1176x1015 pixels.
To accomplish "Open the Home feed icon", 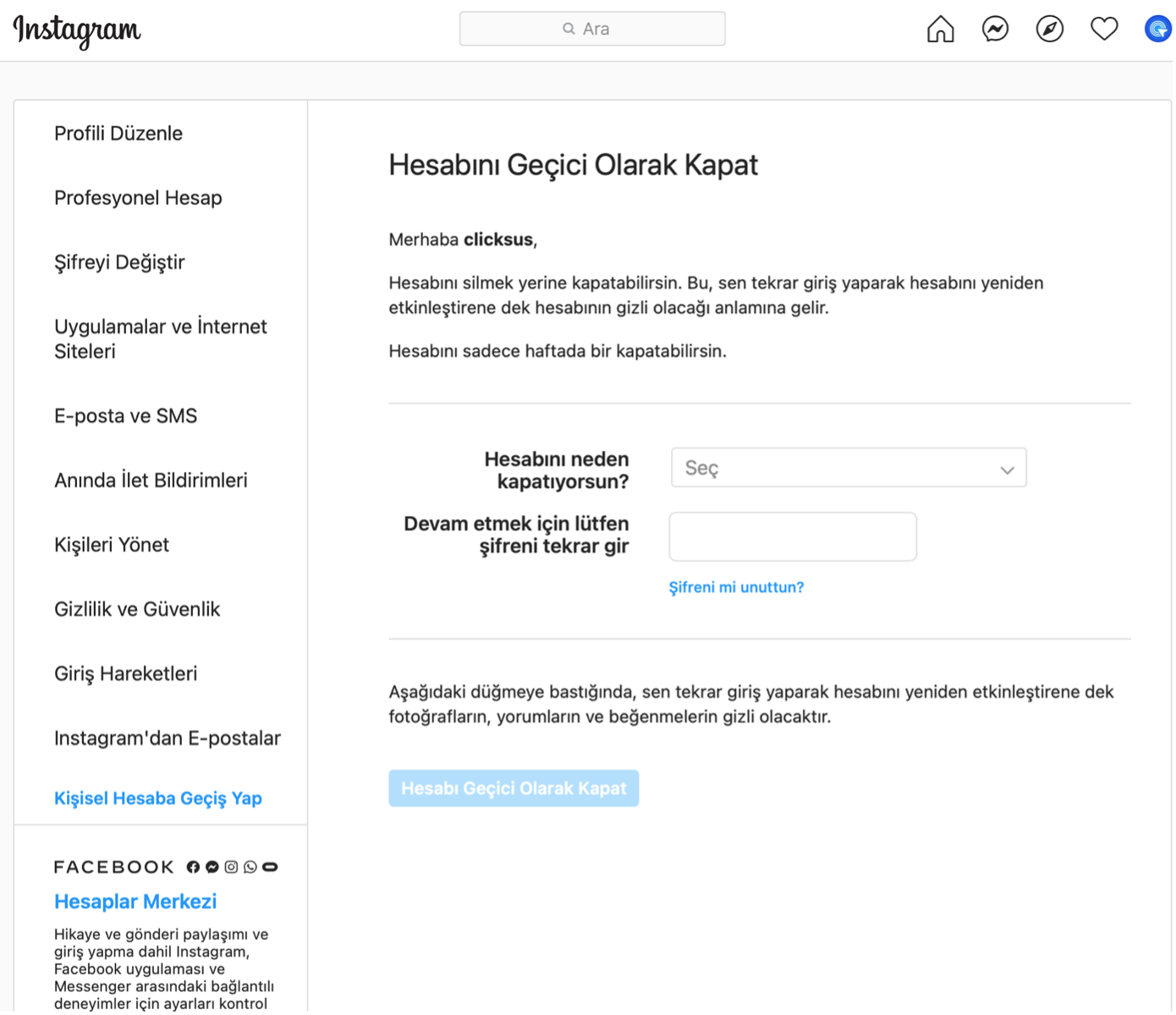I will click(939, 28).
